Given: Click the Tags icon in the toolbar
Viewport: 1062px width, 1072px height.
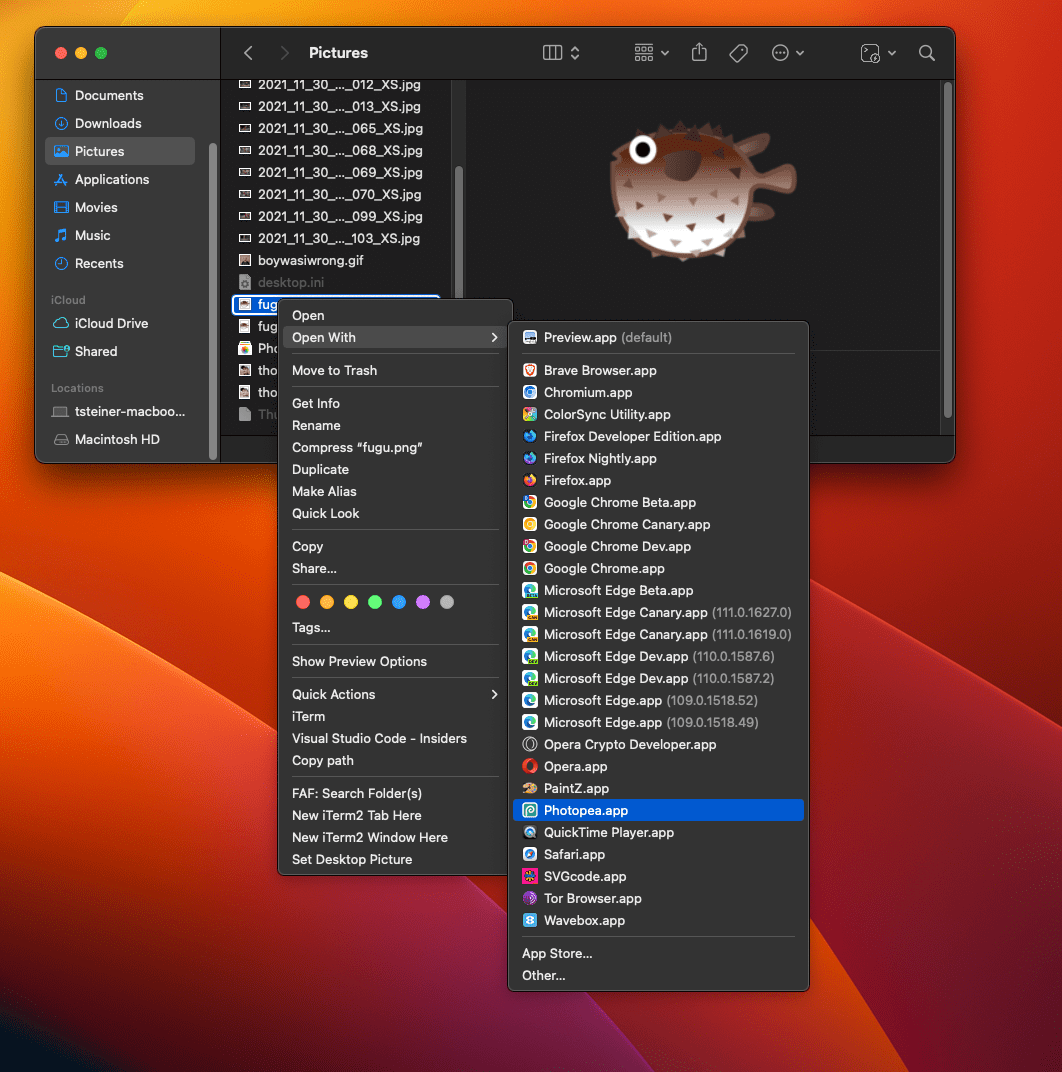Looking at the screenshot, I should click(738, 53).
